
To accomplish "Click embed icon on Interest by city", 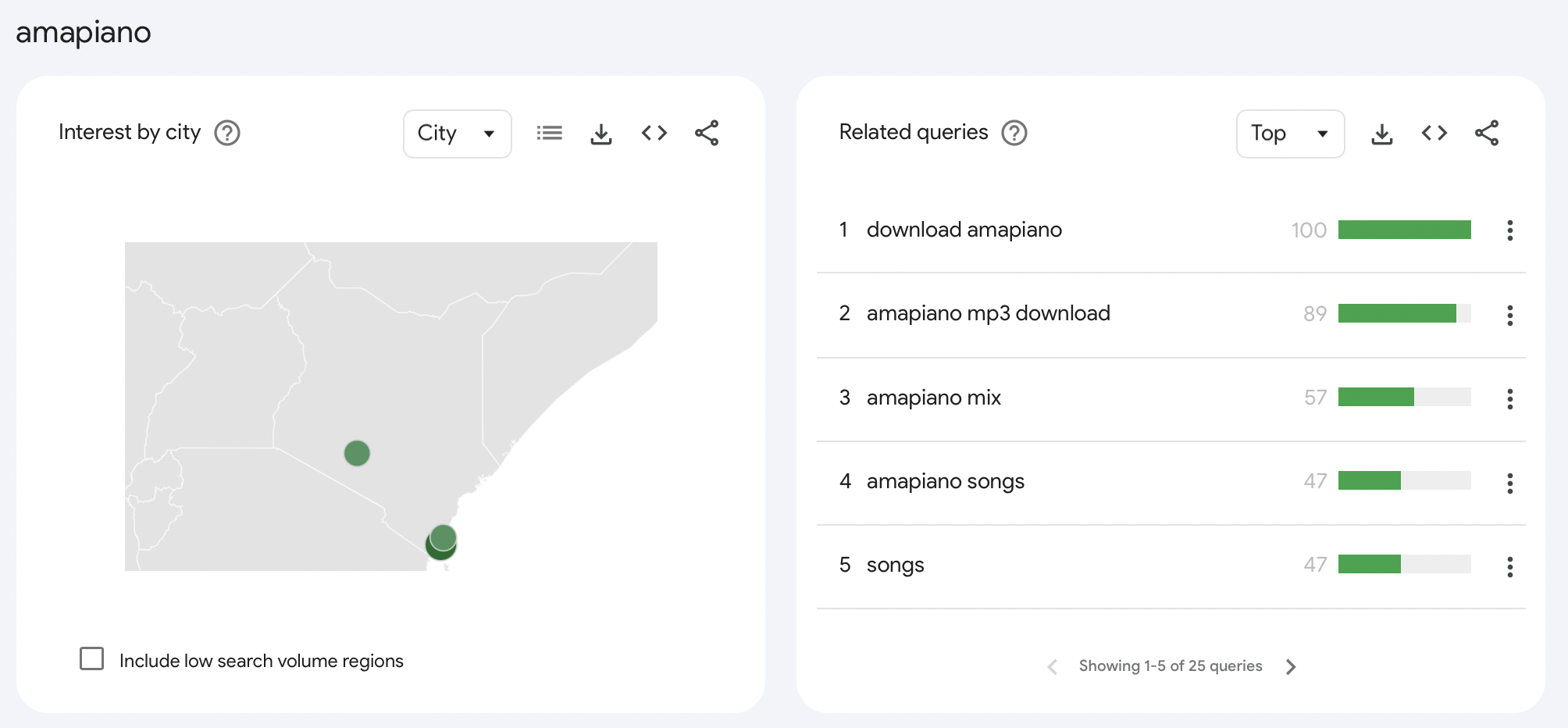I will click(654, 134).
